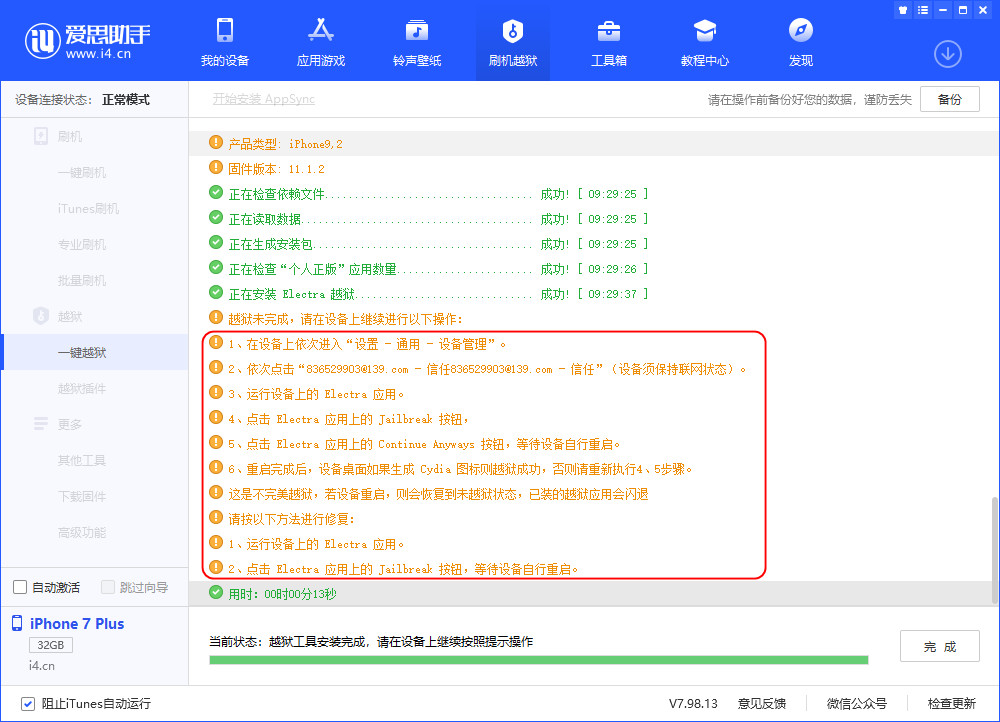The width and height of the screenshot is (1000, 722).
Task: Open the list menu icon in title bar
Action: [x=923, y=10]
